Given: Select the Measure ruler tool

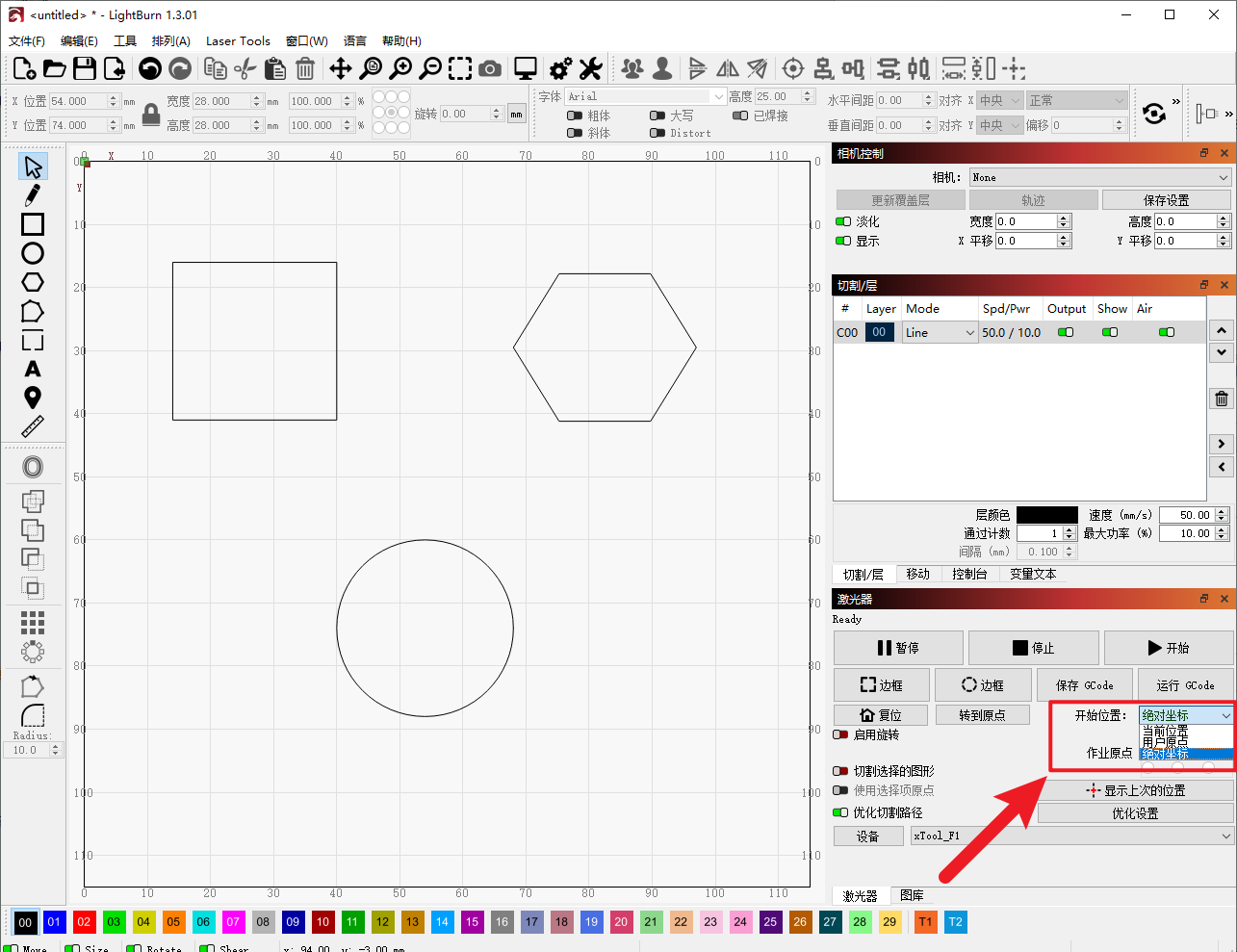Looking at the screenshot, I should click(x=33, y=426).
